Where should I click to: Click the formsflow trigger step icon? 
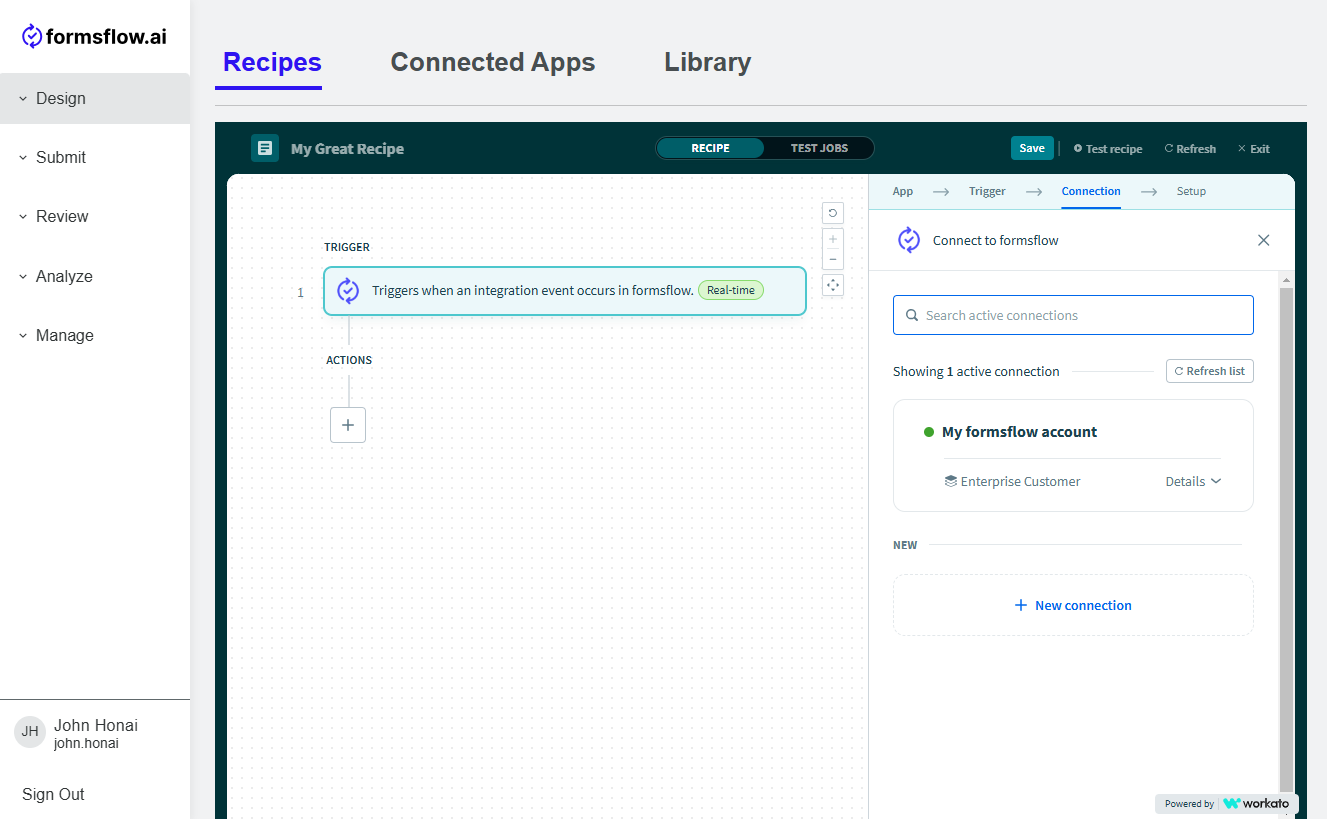[x=348, y=291]
